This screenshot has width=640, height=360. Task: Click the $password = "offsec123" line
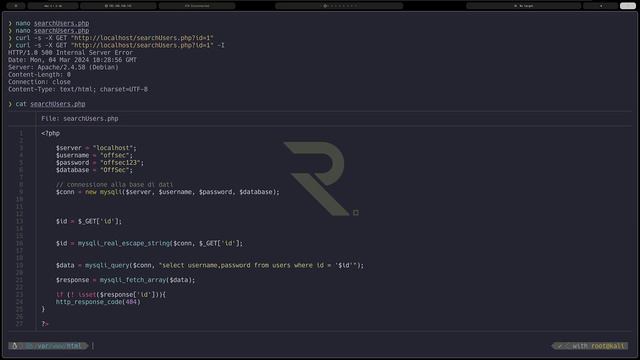click(x=100, y=163)
